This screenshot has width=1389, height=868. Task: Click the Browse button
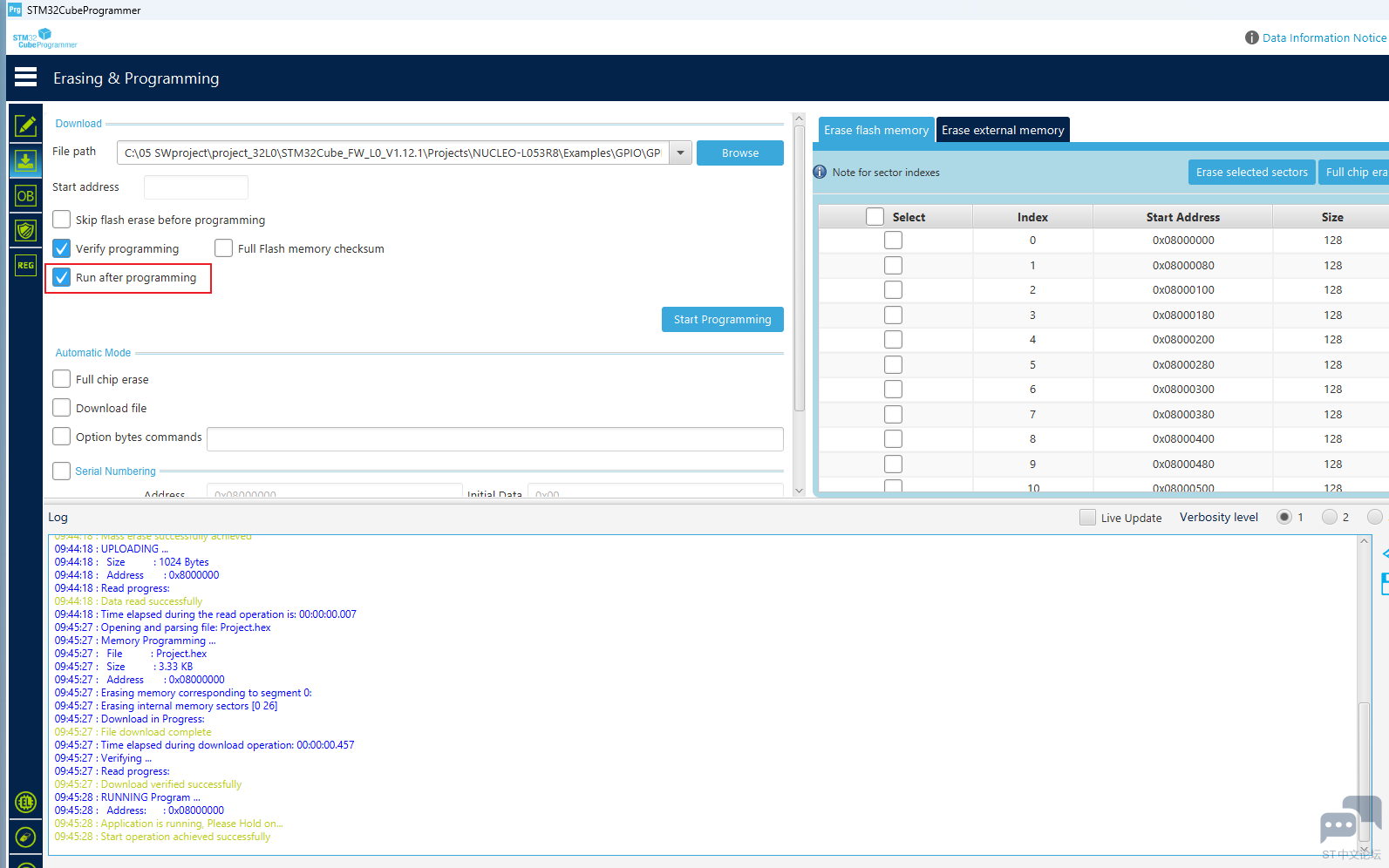tap(740, 153)
